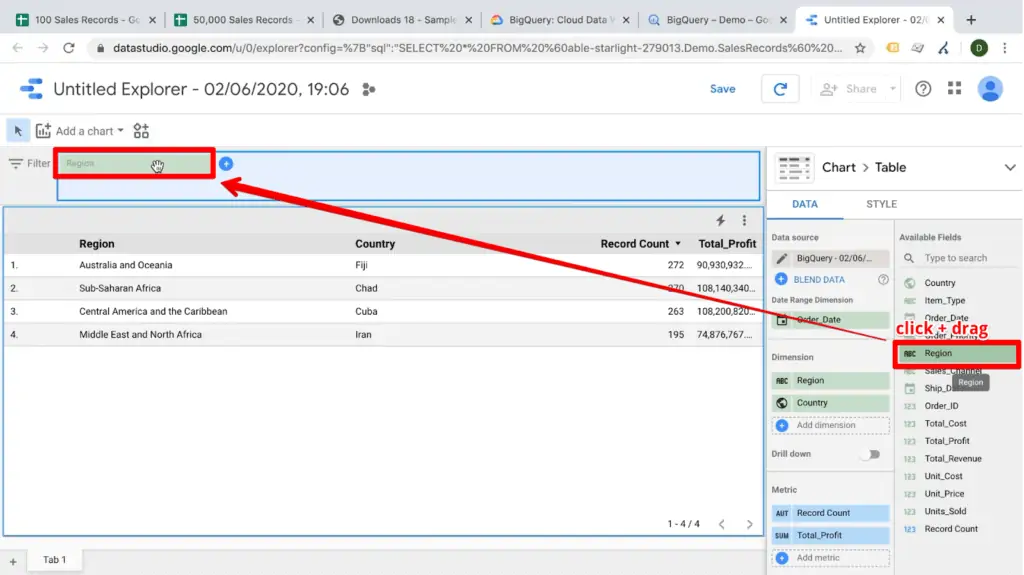The width and height of the screenshot is (1024, 575).
Task: Click the Region column header
Action: 97,244
